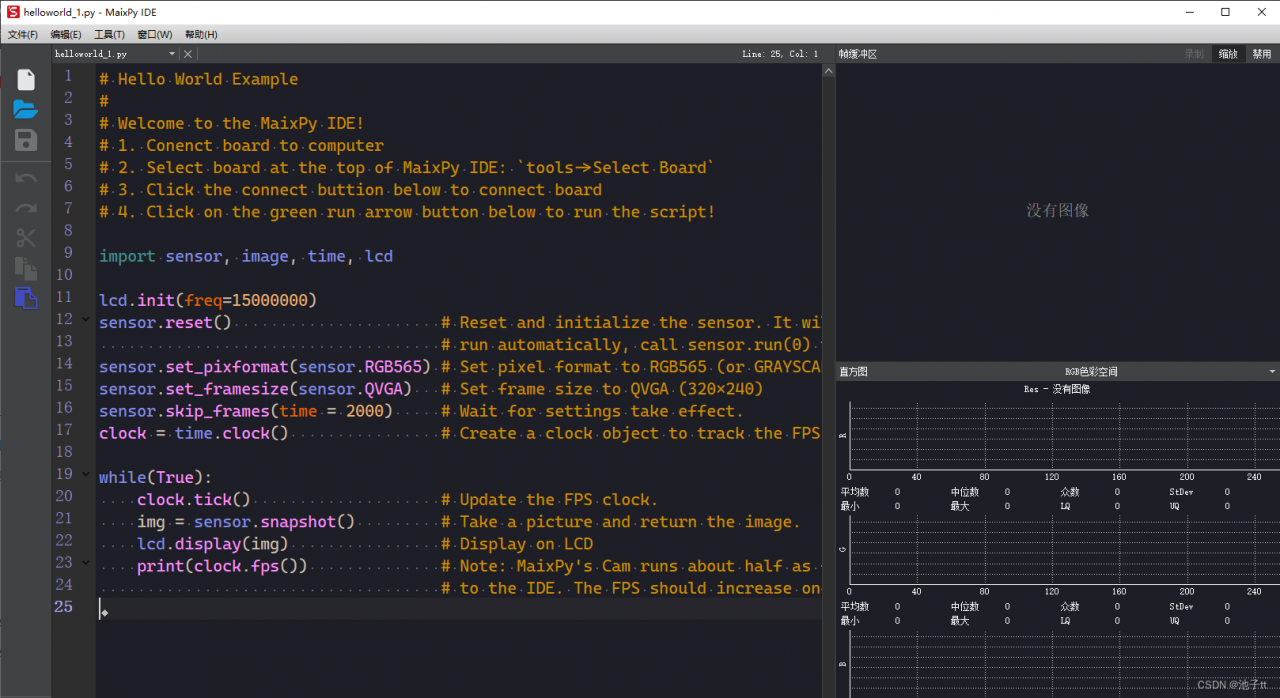This screenshot has width=1280, height=698.
Task: Click 'sensor.skip_frames(time = 2000)' code
Action: 246,411
